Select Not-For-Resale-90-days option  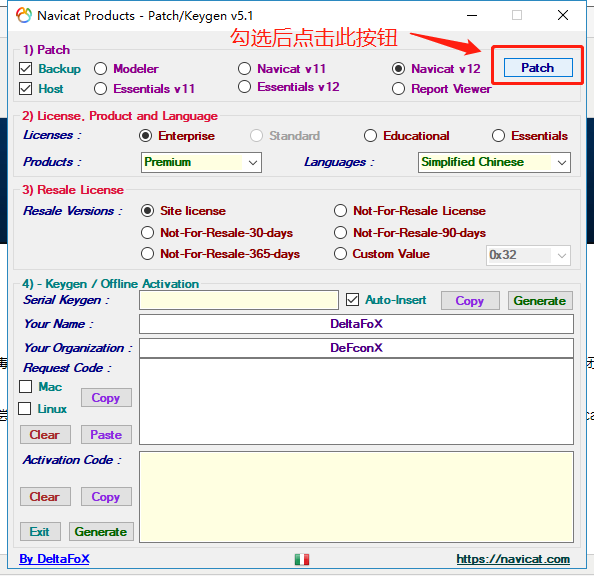pyautogui.click(x=340, y=233)
